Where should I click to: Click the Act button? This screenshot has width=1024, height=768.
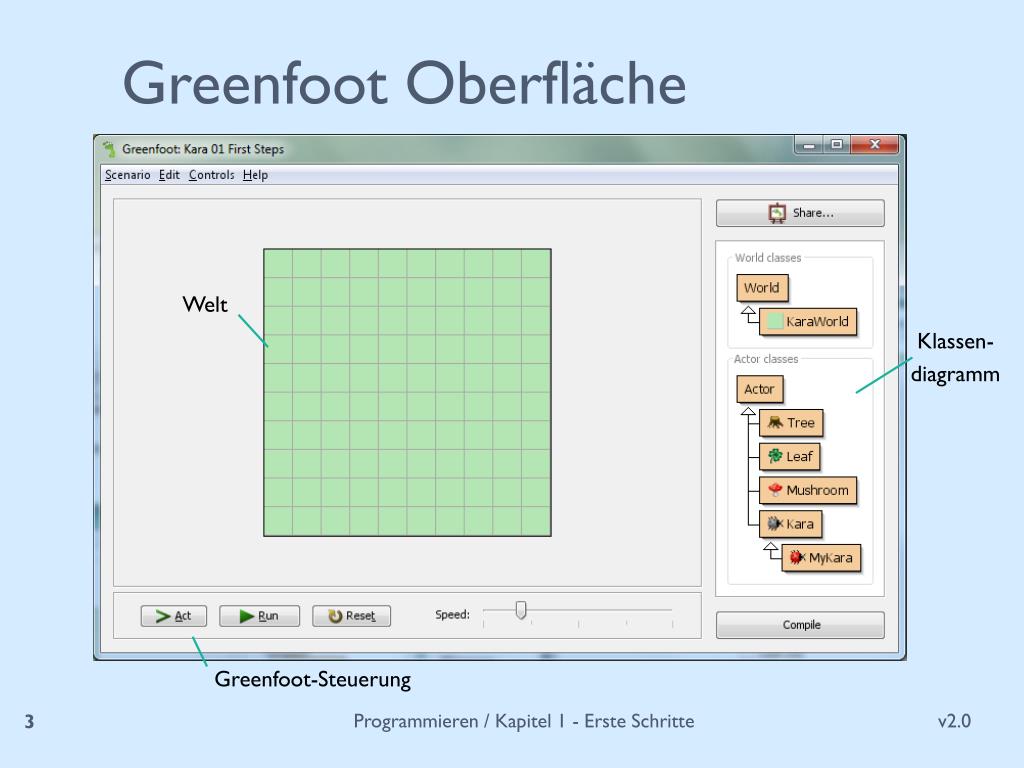click(x=174, y=616)
